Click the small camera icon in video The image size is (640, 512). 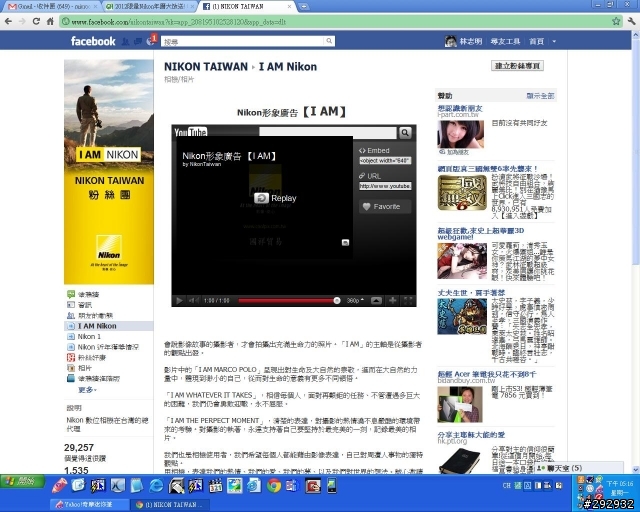tap(345, 243)
